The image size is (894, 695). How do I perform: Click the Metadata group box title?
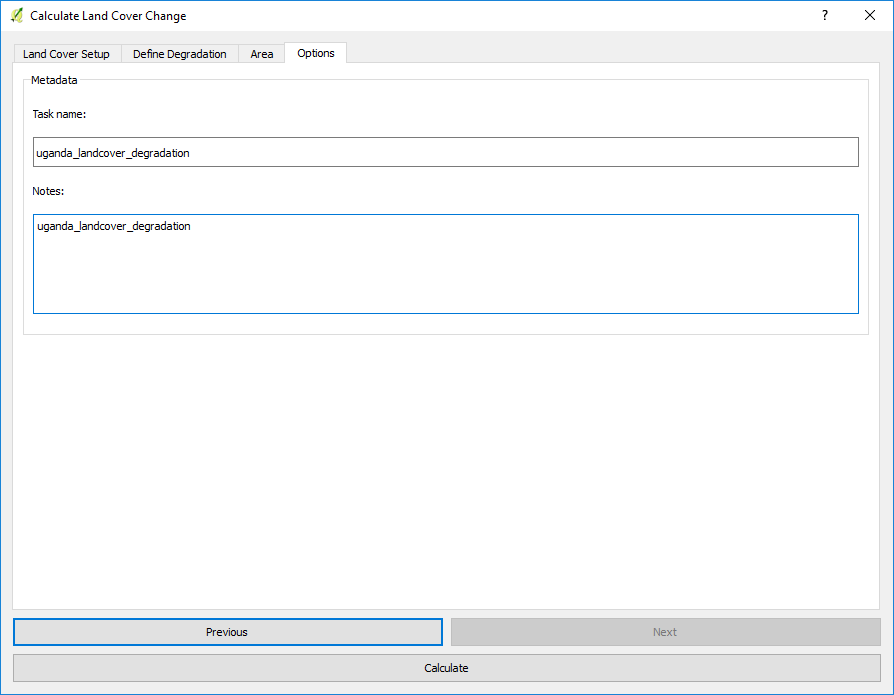click(54, 80)
